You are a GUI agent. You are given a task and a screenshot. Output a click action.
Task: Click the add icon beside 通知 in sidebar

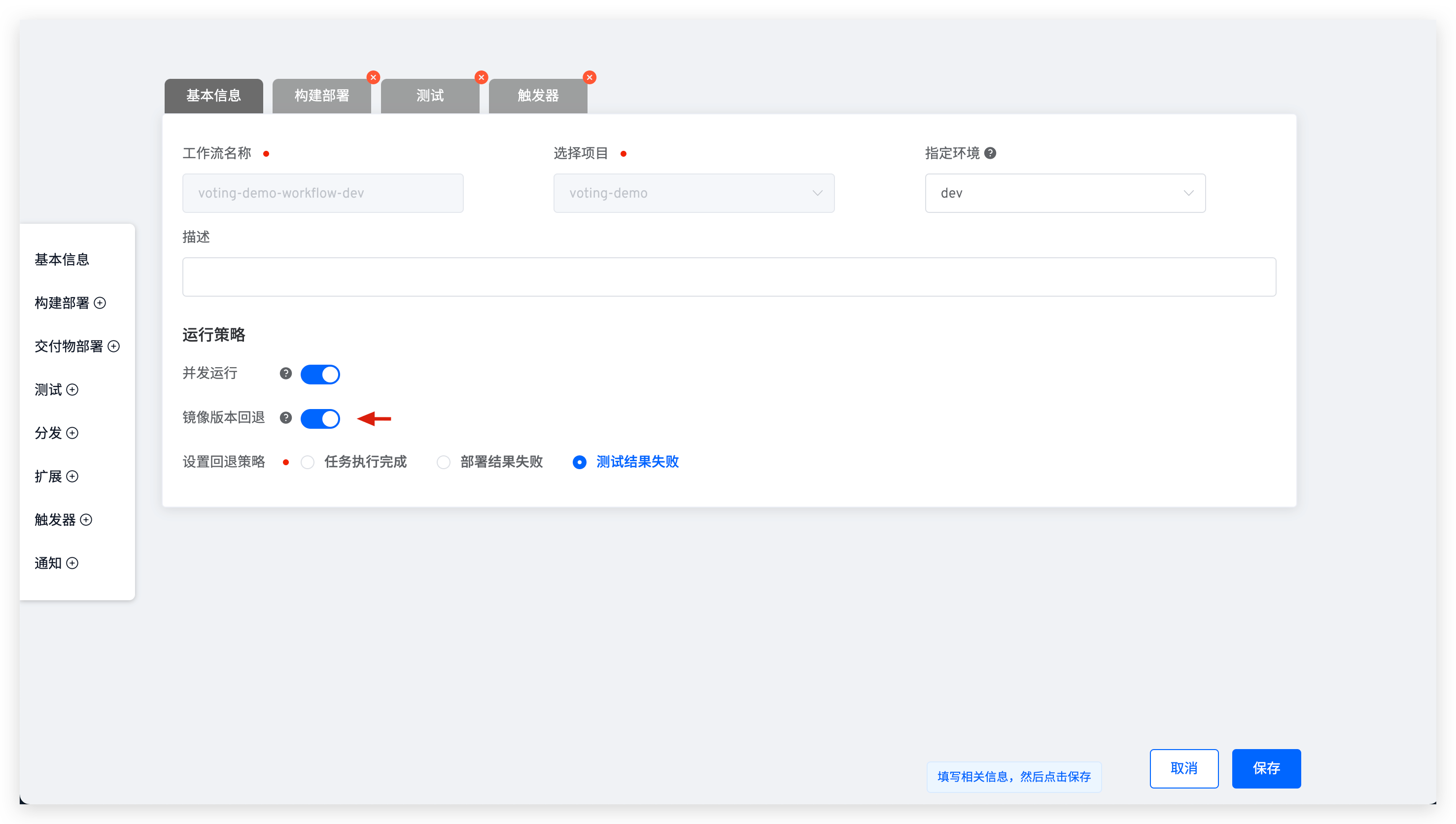coord(72,563)
